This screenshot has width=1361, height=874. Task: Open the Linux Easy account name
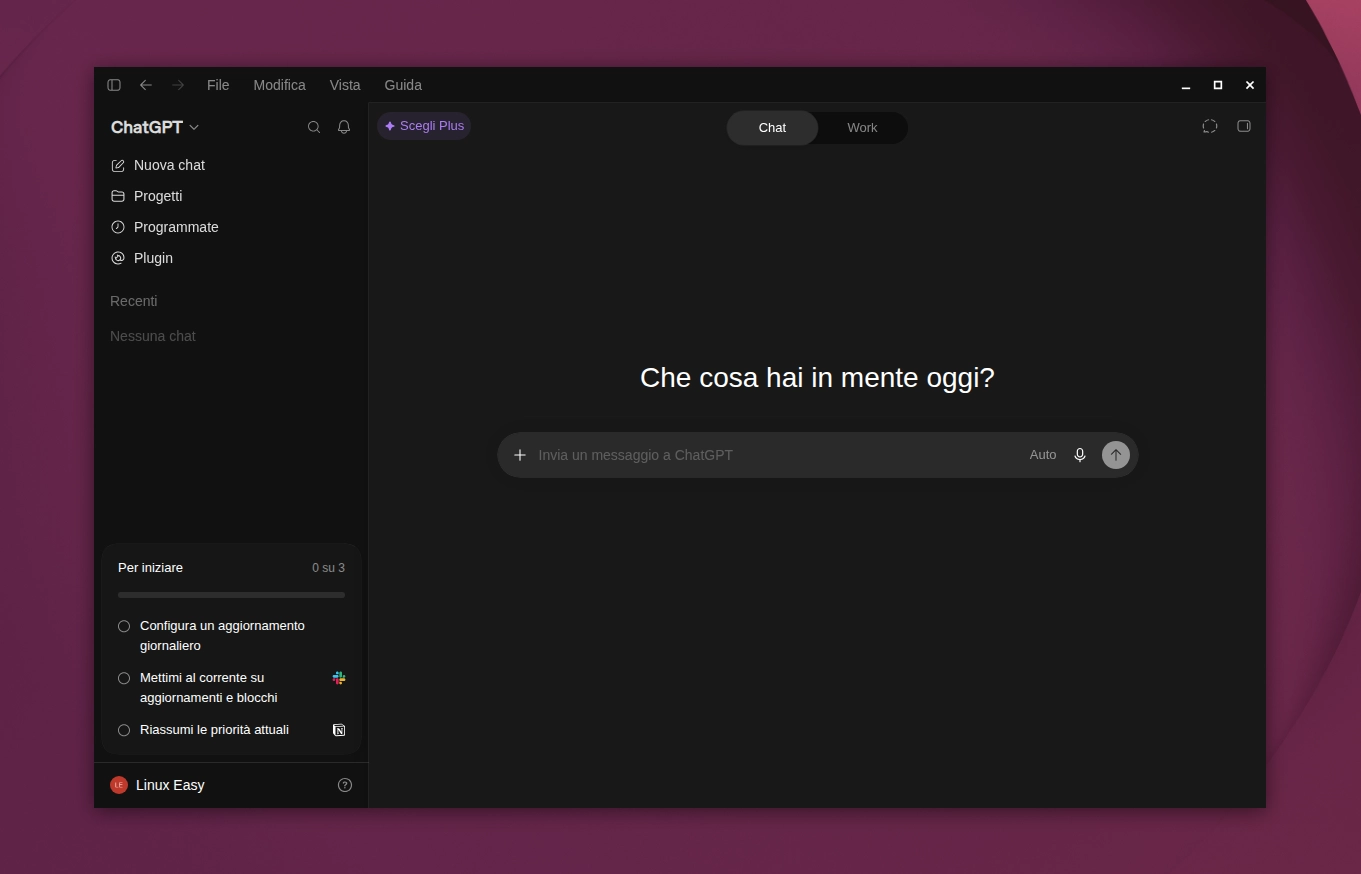pyautogui.click(x=170, y=785)
